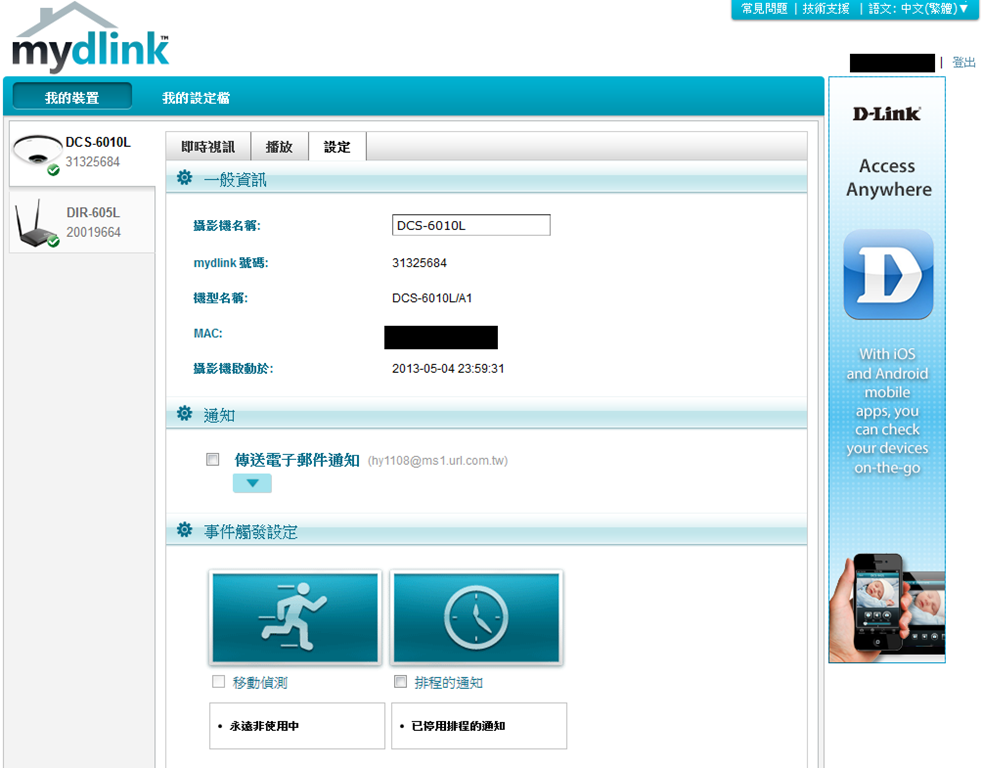
Task: Select the 設定 tab
Action: 337,147
